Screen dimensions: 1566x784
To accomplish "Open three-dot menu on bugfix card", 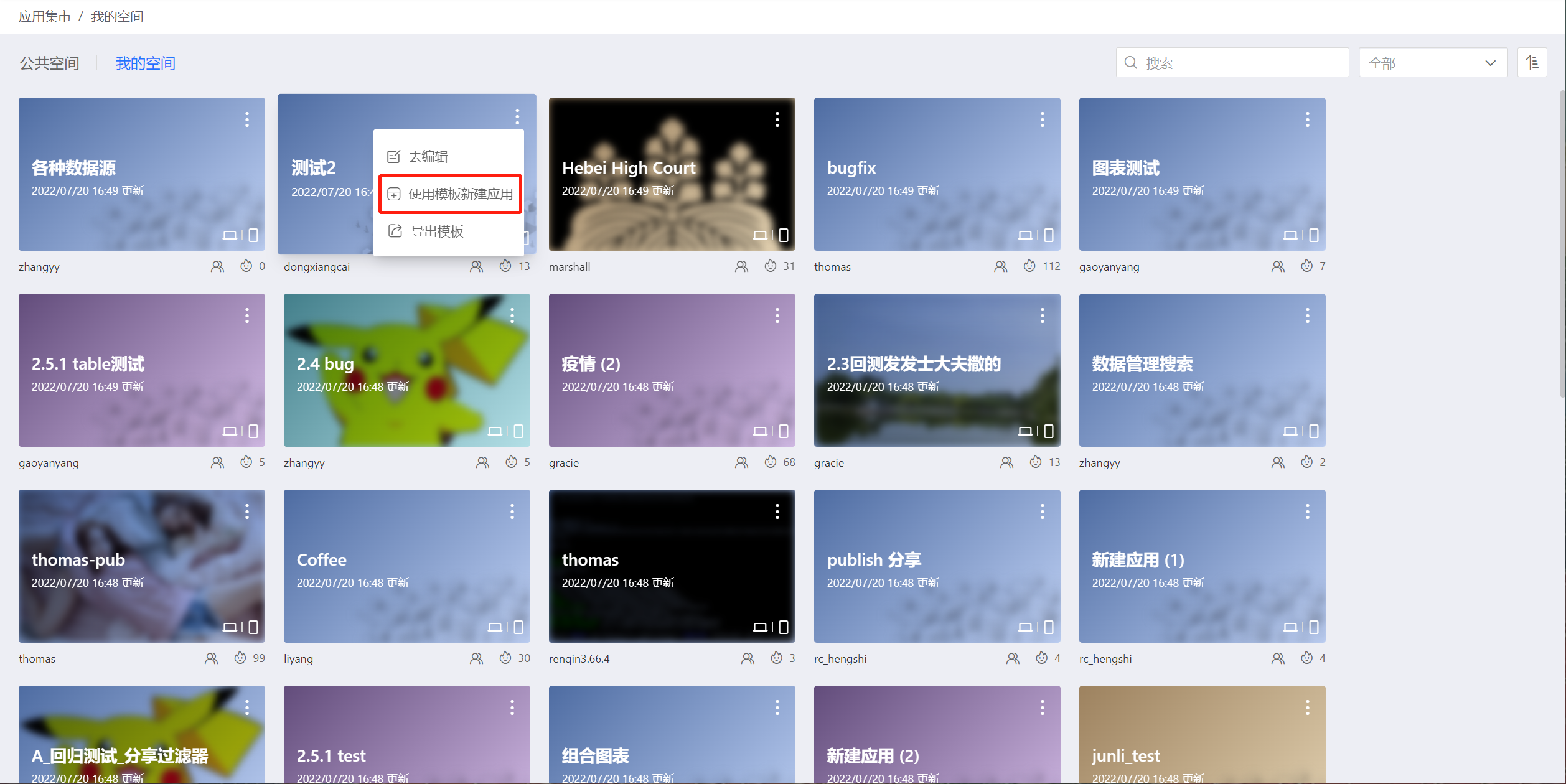I will [x=1042, y=119].
